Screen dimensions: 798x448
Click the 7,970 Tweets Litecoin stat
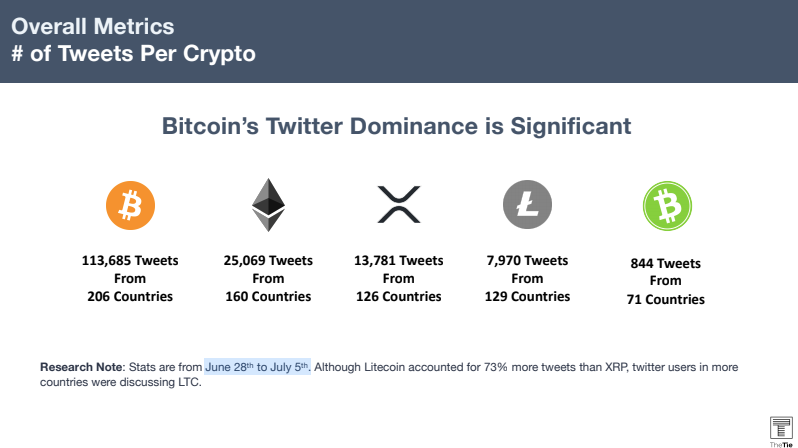click(x=527, y=260)
